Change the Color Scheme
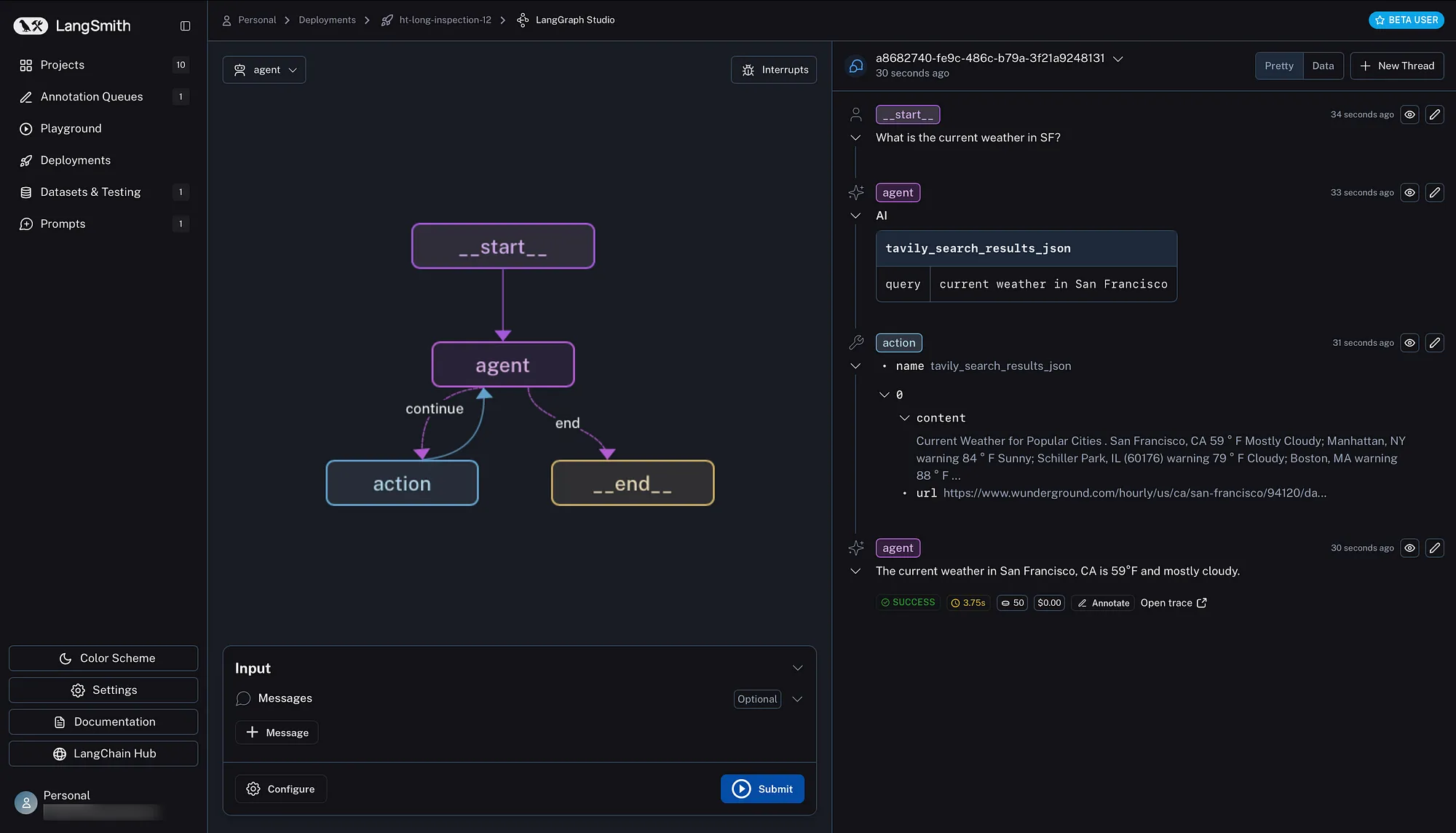The image size is (1456, 833). point(103,658)
